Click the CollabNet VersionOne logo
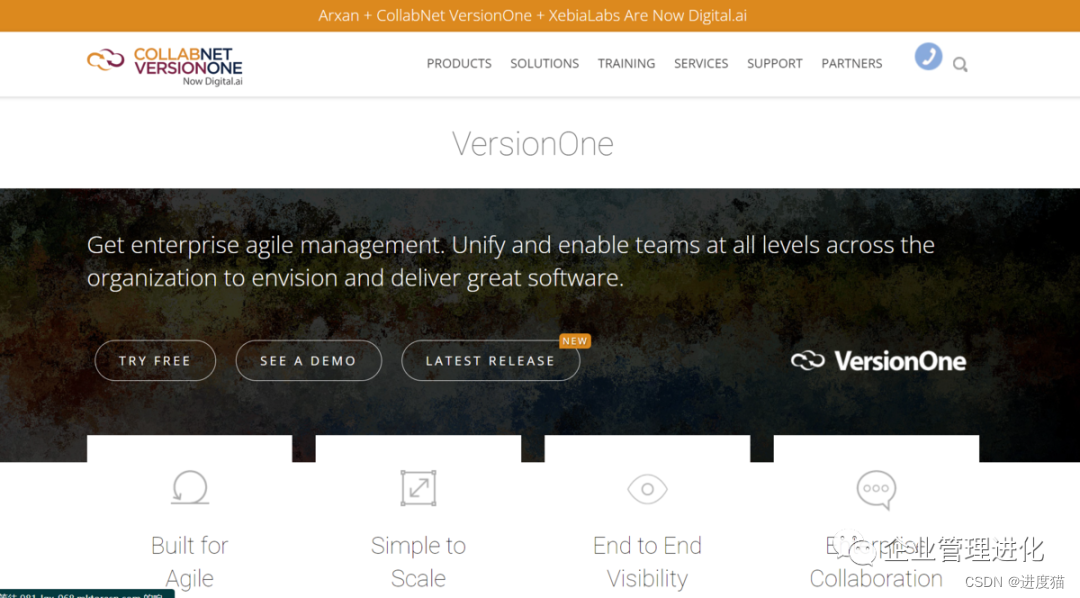Screen dimensions: 1080x598 (165, 66)
